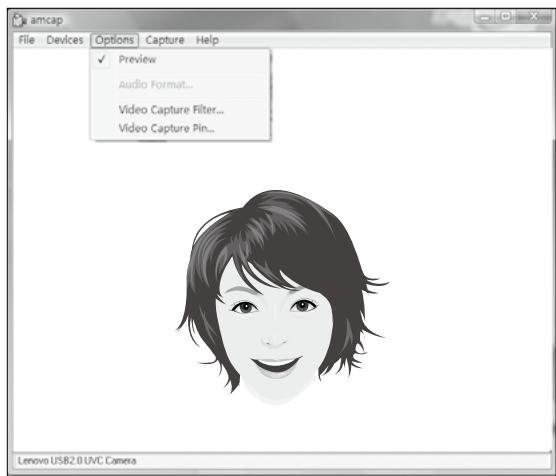Toggle the checked Preview option
The width and height of the screenshot is (556, 476).
pyautogui.click(x=180, y=59)
